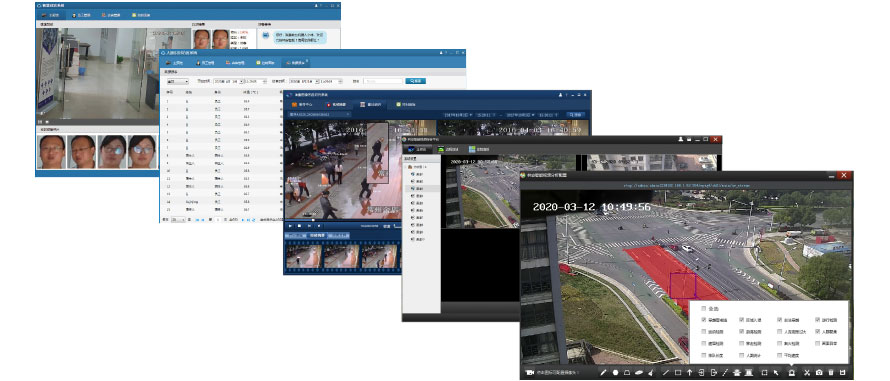This screenshot has height=381, width=890.
Task: Open the green-icon tab in blue video window
Action: click(x=406, y=104)
